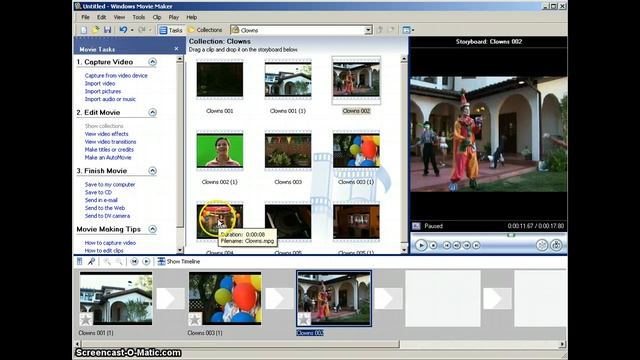Play the storyboard
The width and height of the screenshot is (640, 360).
(x=146, y=261)
